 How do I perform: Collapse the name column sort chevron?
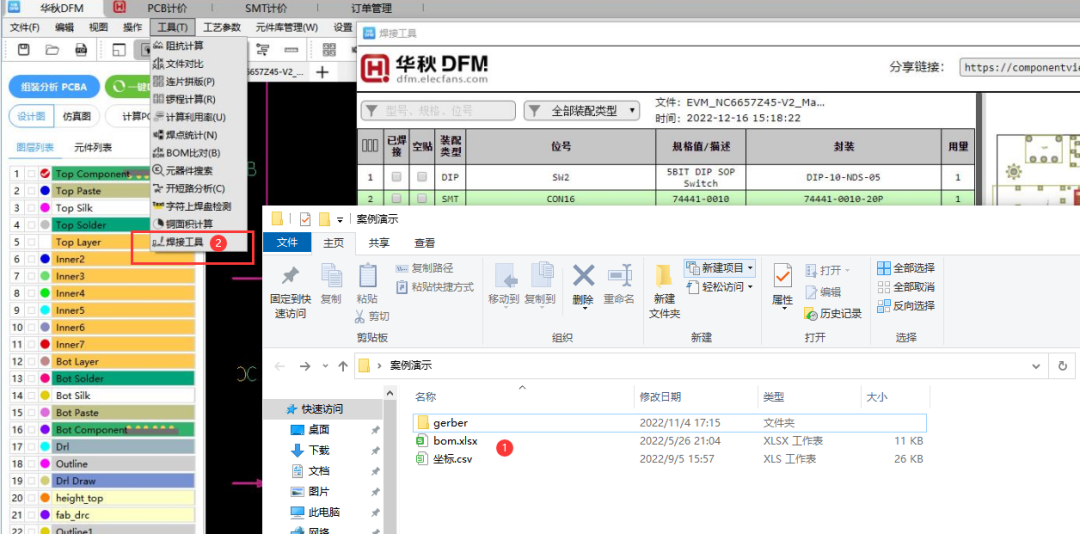[521, 388]
